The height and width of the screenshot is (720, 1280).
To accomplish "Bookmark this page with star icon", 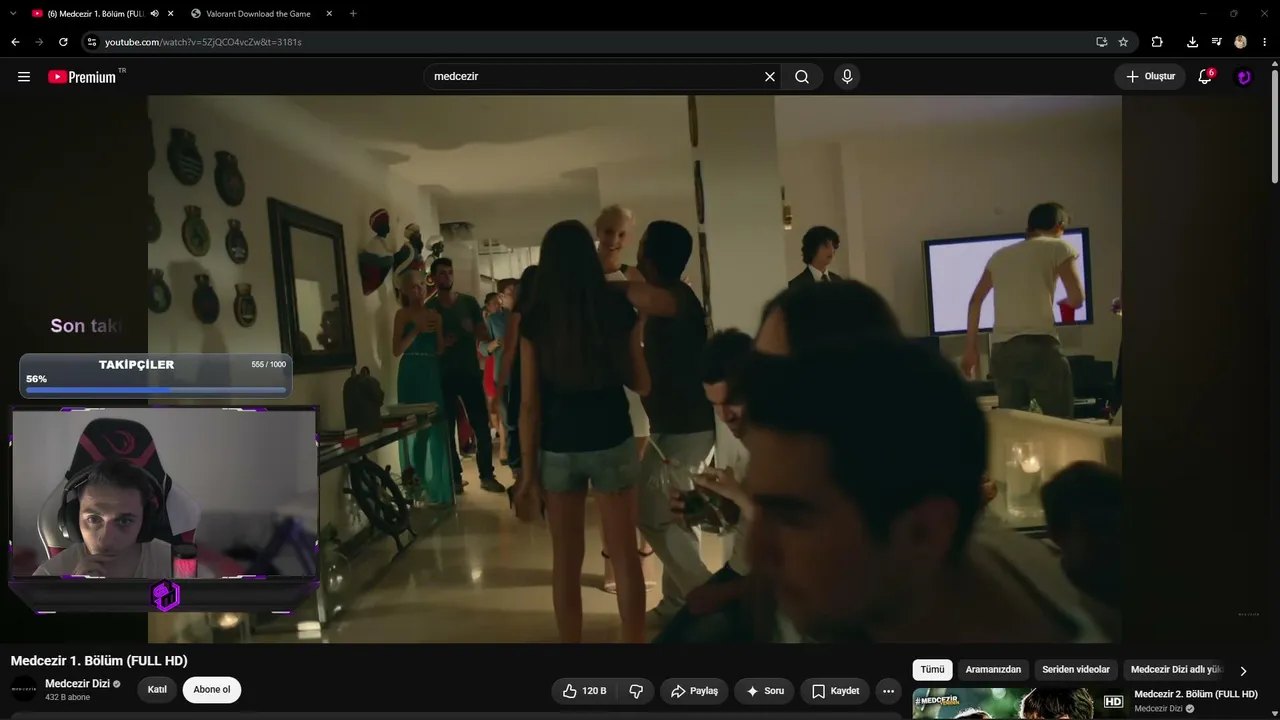I will [x=1123, y=42].
